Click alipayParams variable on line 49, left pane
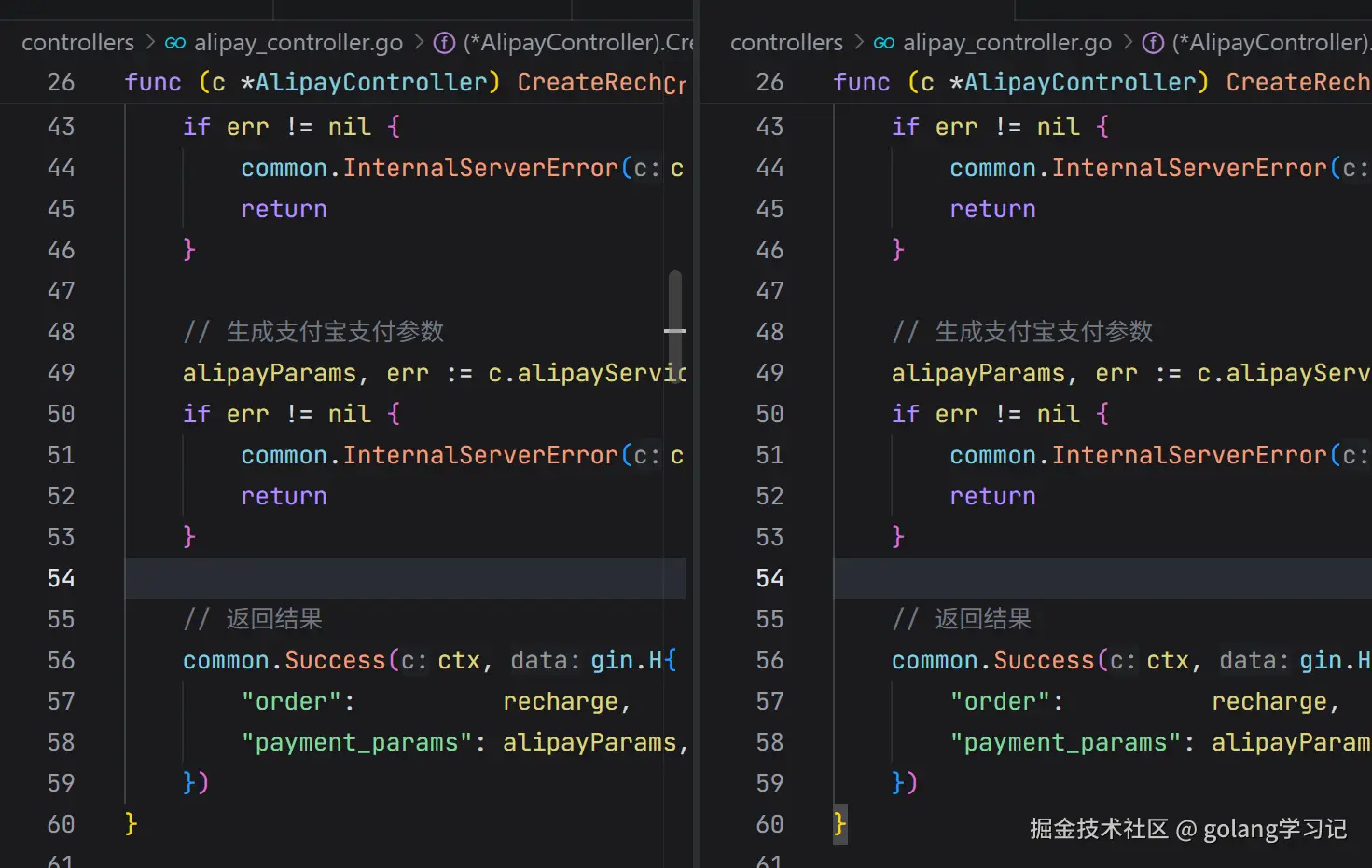Screen dimensions: 1372x868 click(x=270, y=373)
